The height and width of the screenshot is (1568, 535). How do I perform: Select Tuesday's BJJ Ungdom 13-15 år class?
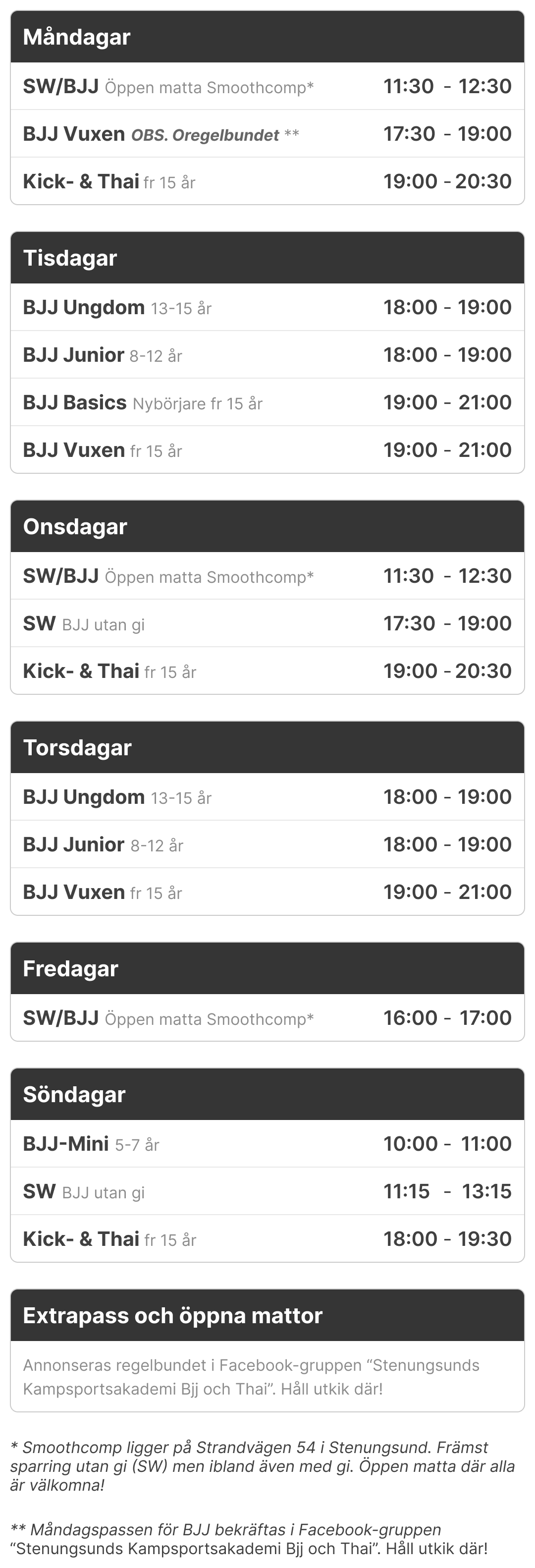pyautogui.click(x=267, y=307)
